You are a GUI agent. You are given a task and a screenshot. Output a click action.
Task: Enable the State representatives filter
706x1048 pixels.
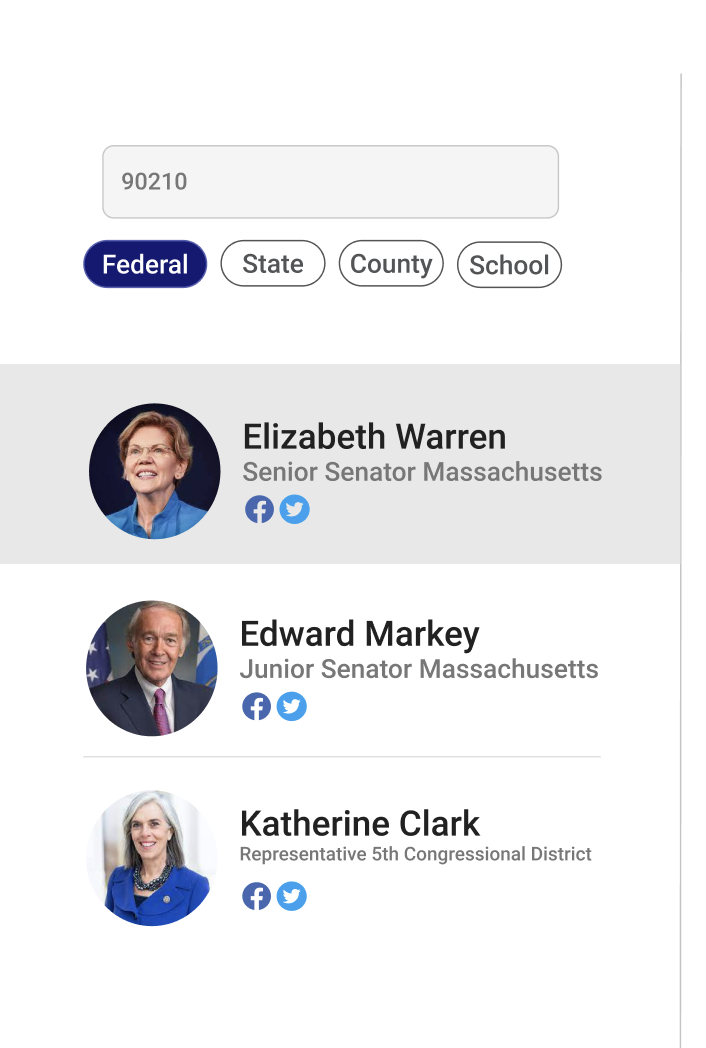pyautogui.click(x=272, y=263)
